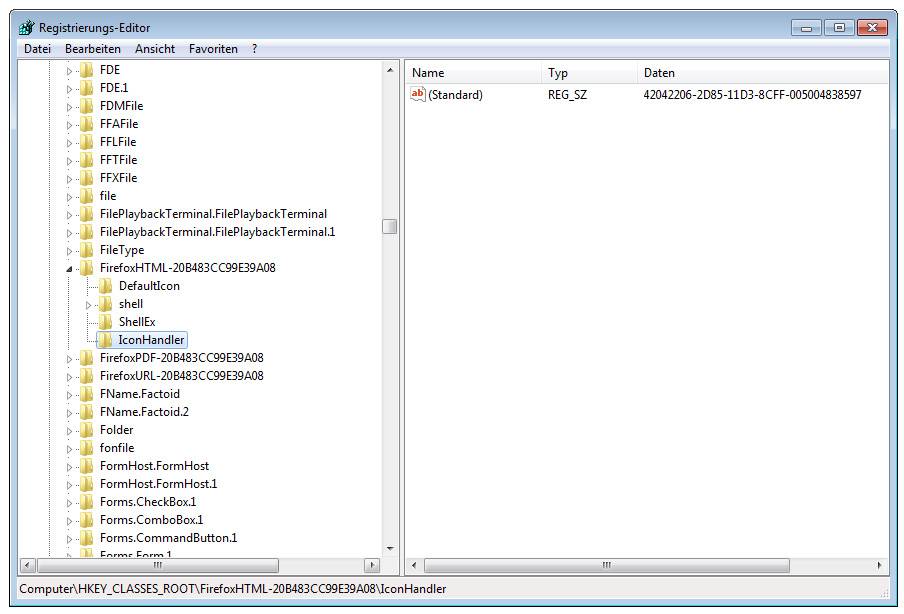Image resolution: width=904 pixels, height=614 pixels.
Task: Select the FileType folder icon
Action: pos(87,250)
